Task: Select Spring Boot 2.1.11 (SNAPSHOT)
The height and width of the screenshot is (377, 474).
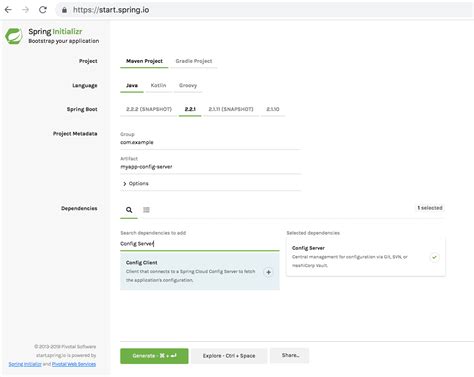Action: (x=231, y=109)
